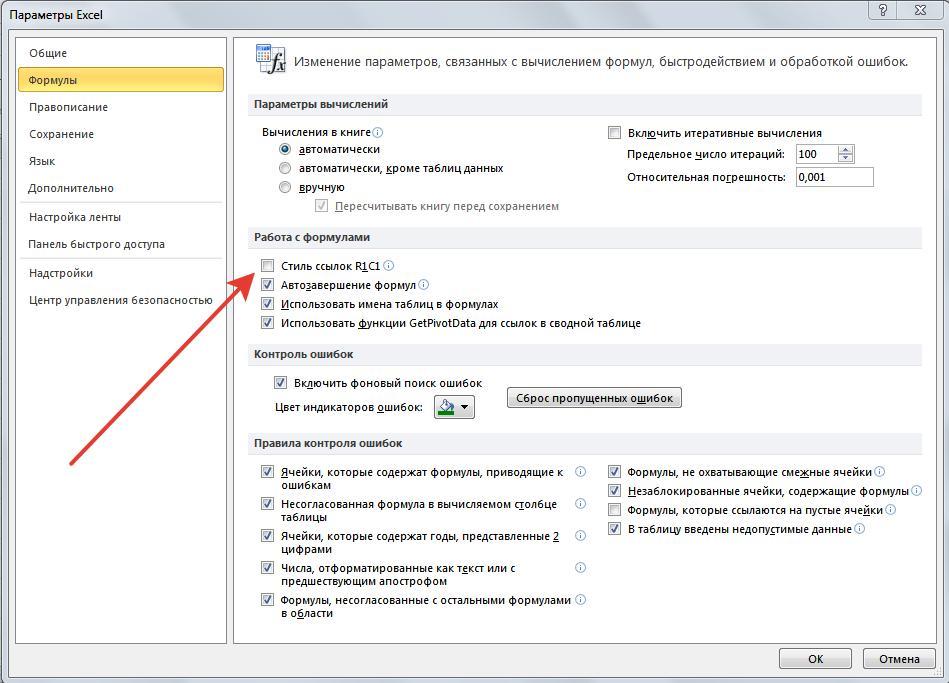949x683 pixels.
Task: Click Предельное число итераций field
Action: click(817, 154)
